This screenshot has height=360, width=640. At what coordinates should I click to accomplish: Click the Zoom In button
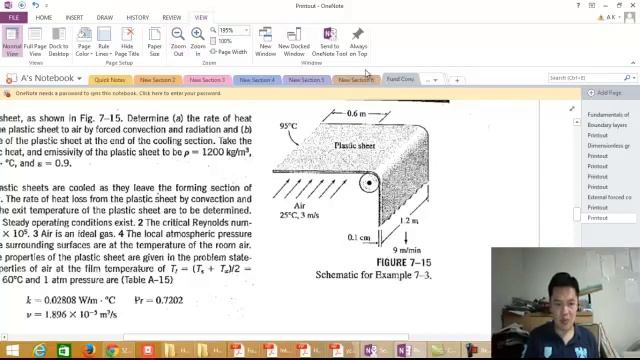click(x=198, y=42)
